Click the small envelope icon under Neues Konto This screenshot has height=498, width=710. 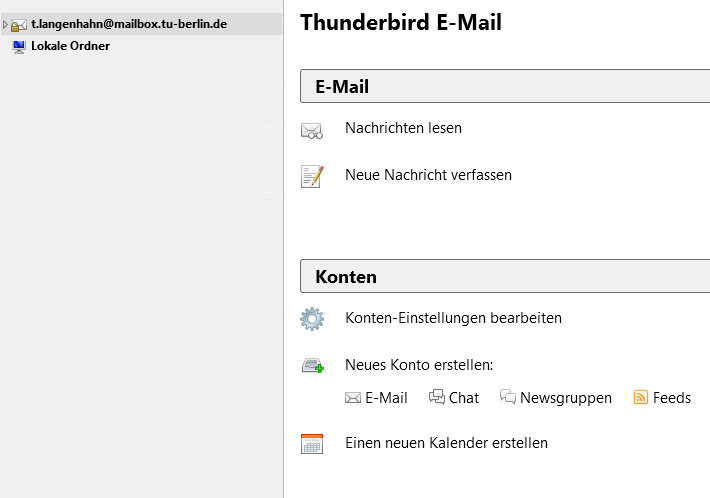352,398
